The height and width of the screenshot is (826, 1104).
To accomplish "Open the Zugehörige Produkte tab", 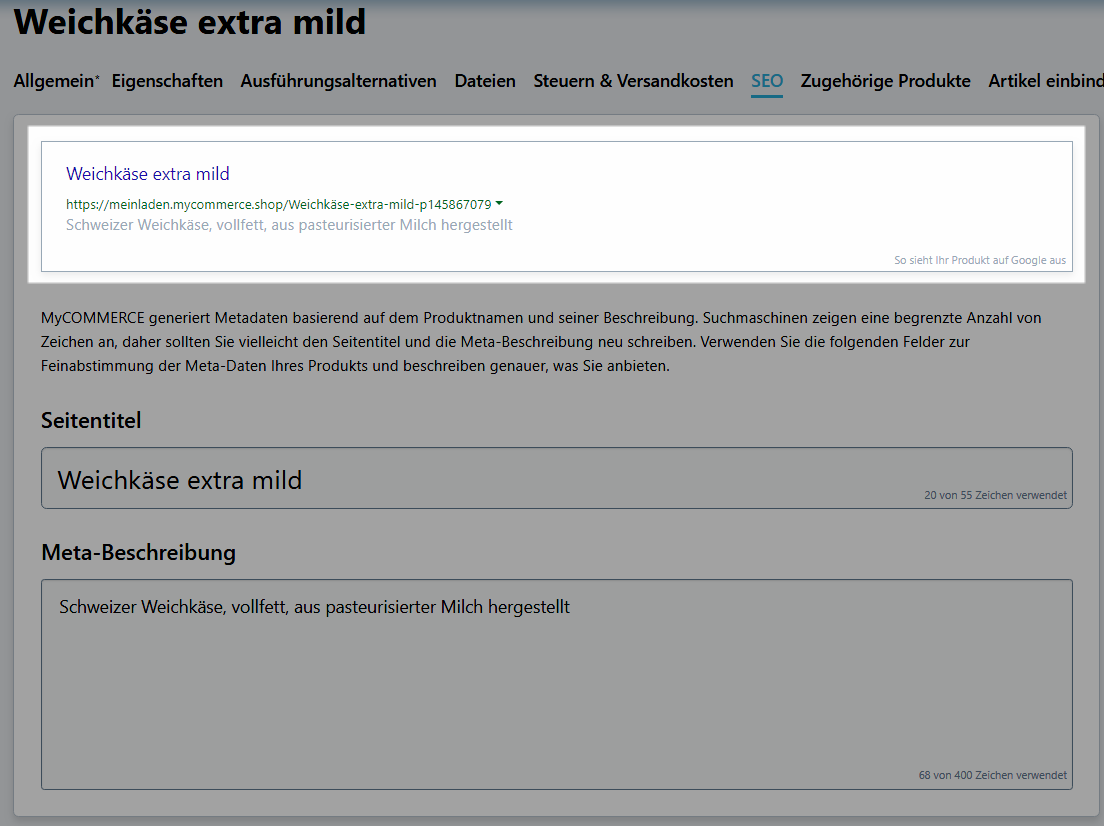I will [x=885, y=81].
